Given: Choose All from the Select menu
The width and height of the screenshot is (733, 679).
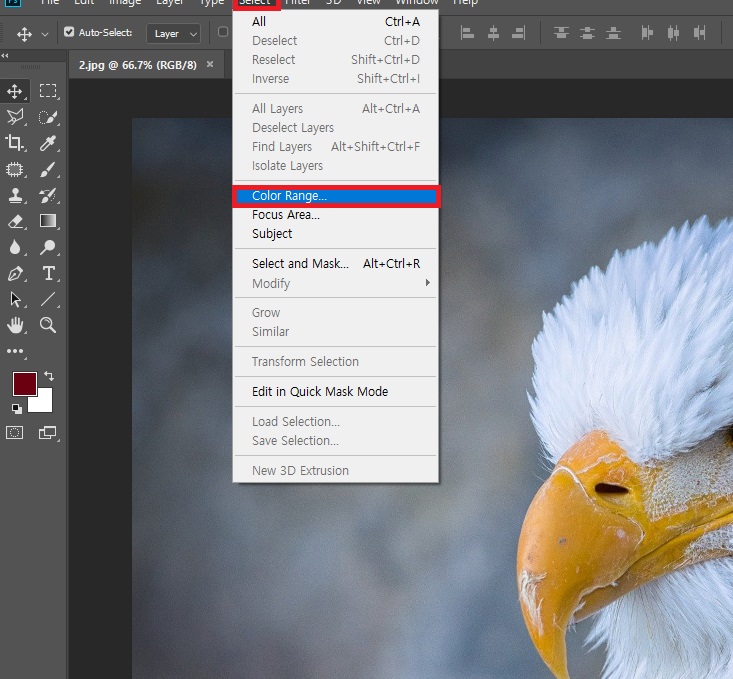Looking at the screenshot, I should click(x=336, y=22).
